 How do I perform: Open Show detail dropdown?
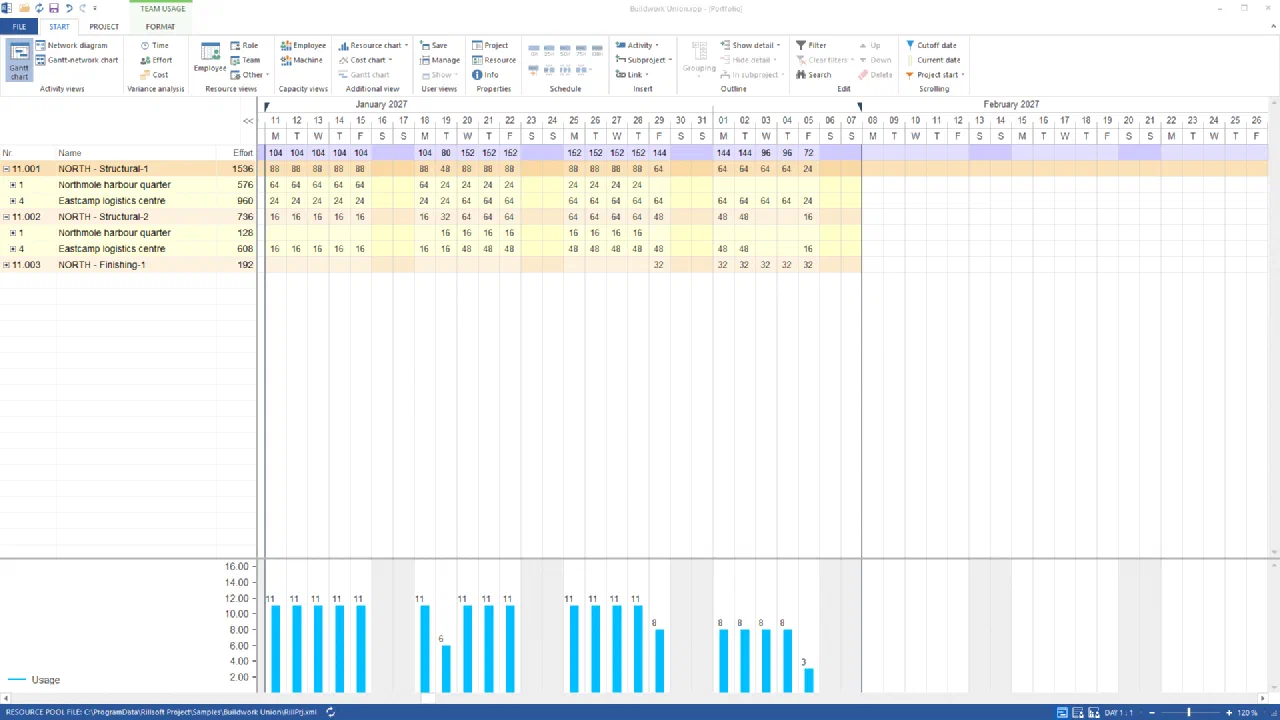point(750,45)
